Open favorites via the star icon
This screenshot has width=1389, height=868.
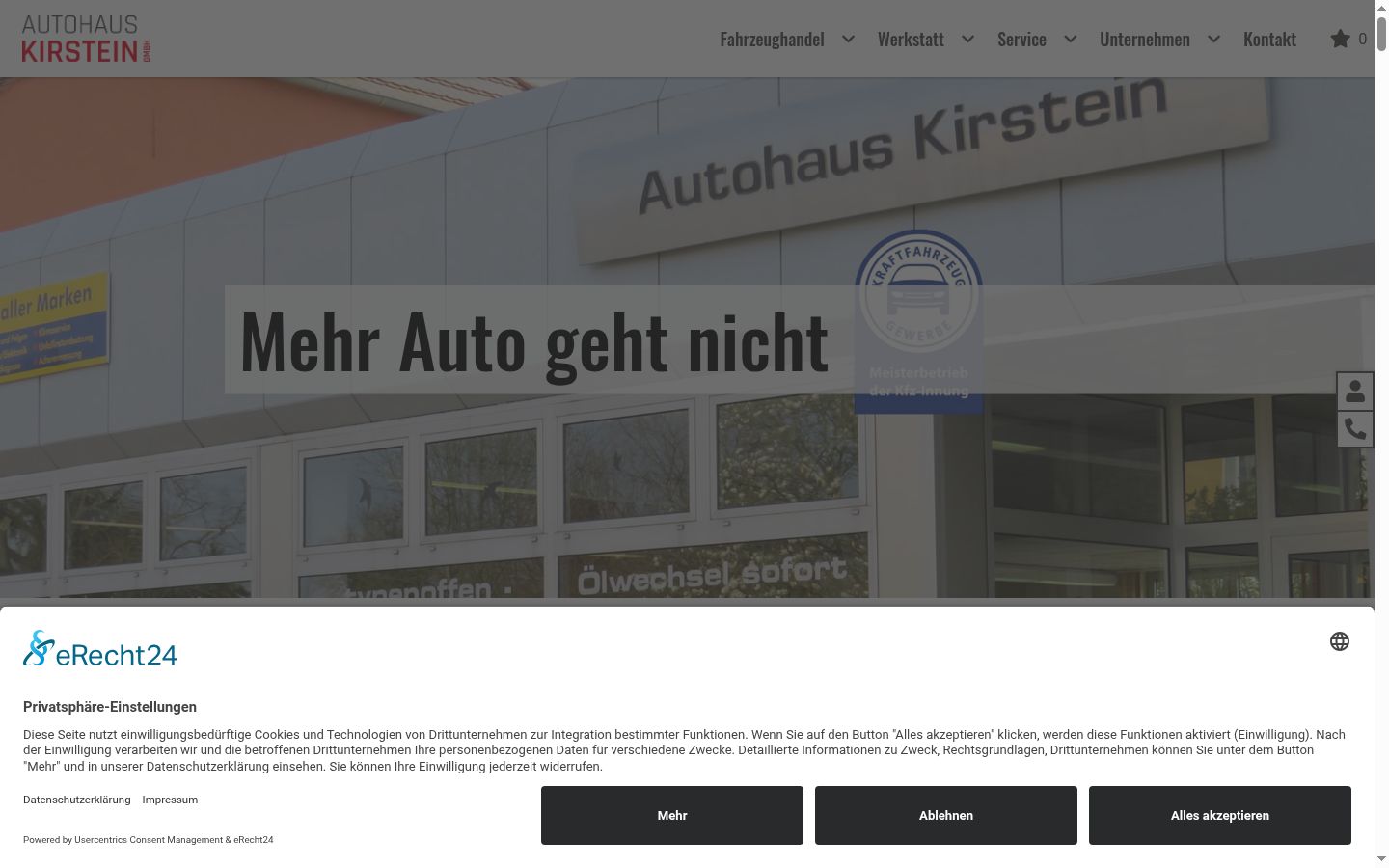point(1340,39)
